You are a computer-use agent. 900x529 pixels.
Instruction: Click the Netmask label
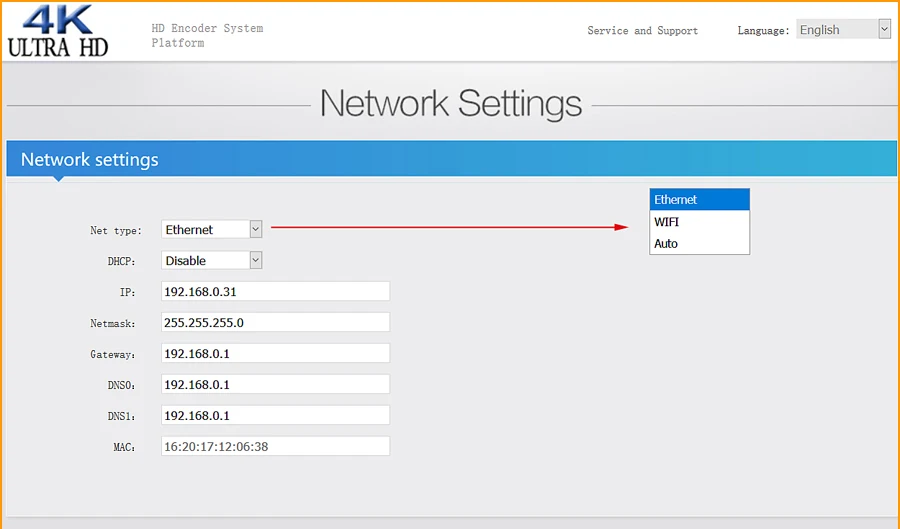[x=112, y=324]
